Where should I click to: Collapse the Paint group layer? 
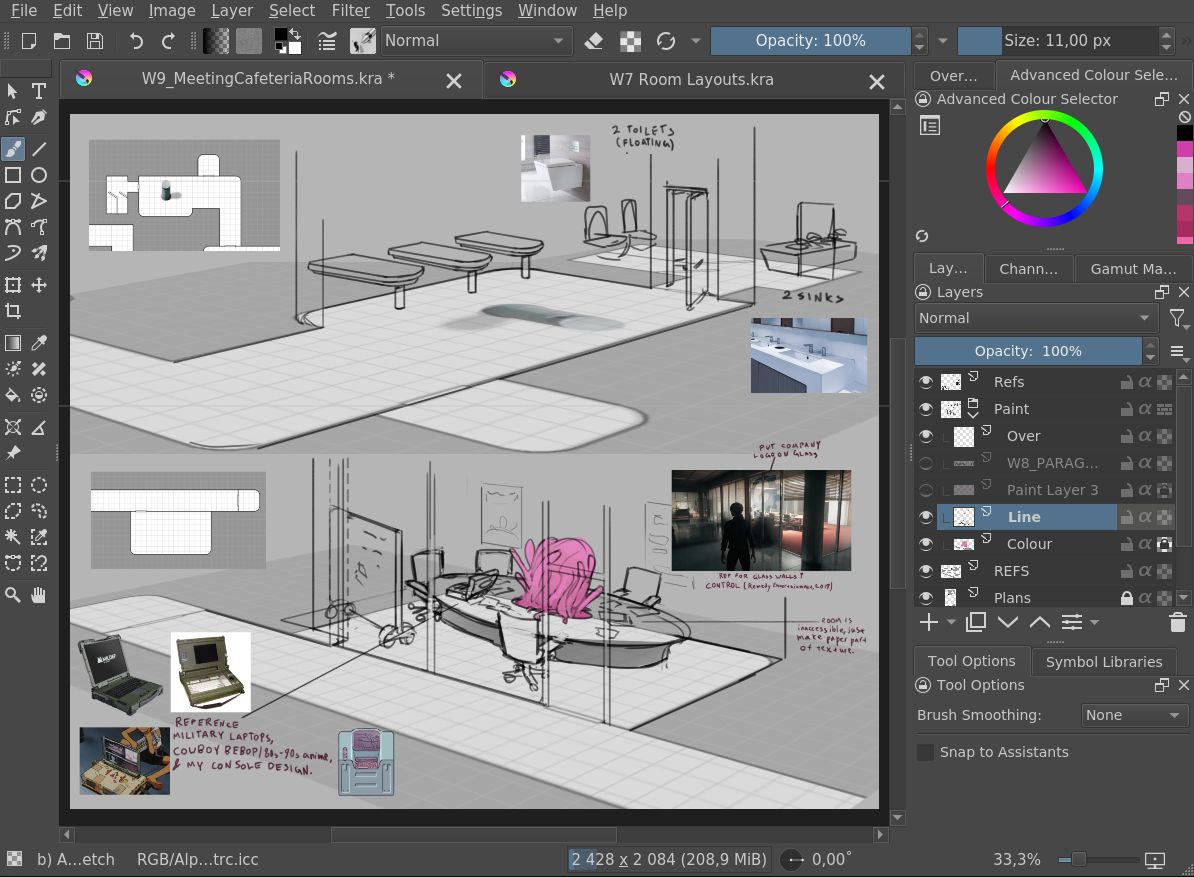point(973,415)
